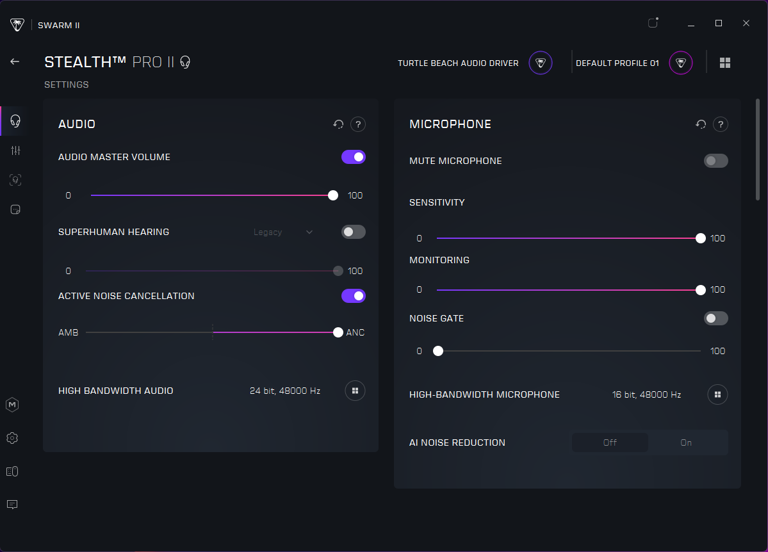Click the vertical scrollbar on the right

click(757, 150)
